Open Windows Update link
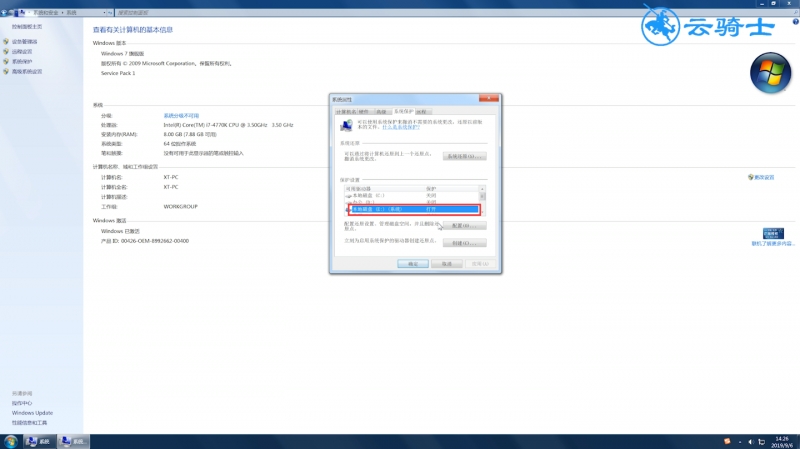 pyautogui.click(x=32, y=413)
